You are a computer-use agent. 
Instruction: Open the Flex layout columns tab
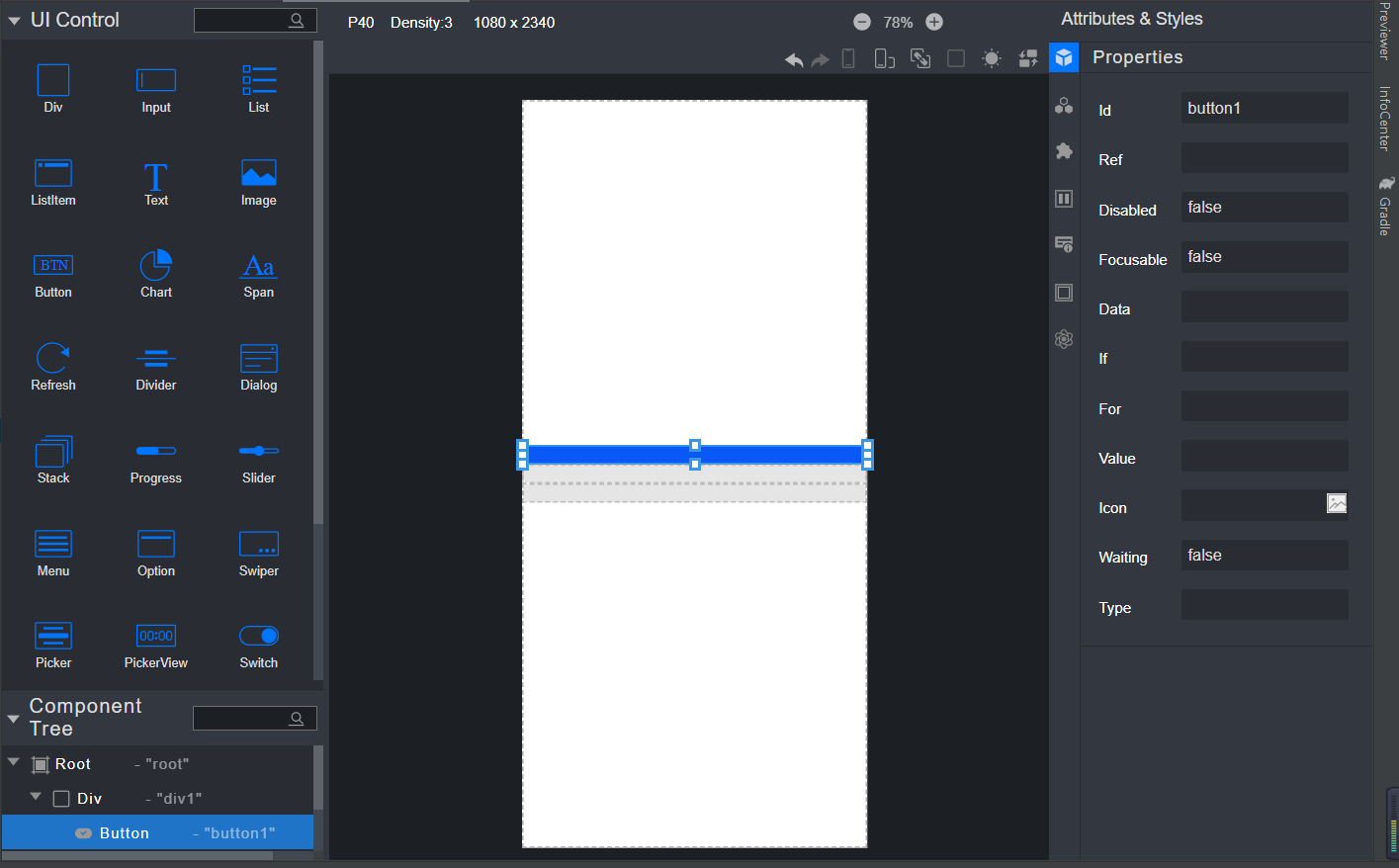point(1064,199)
